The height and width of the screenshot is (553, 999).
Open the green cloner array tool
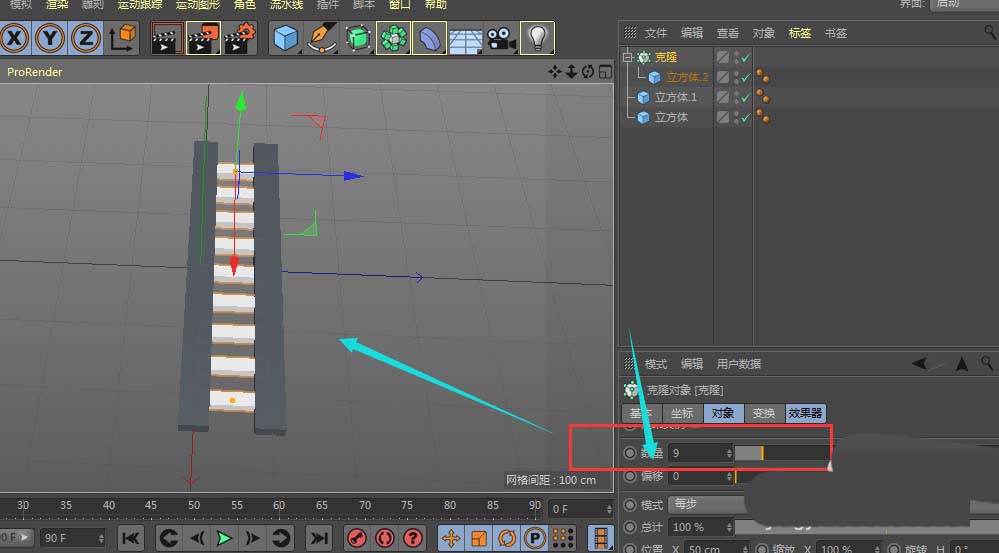pyautogui.click(x=394, y=39)
